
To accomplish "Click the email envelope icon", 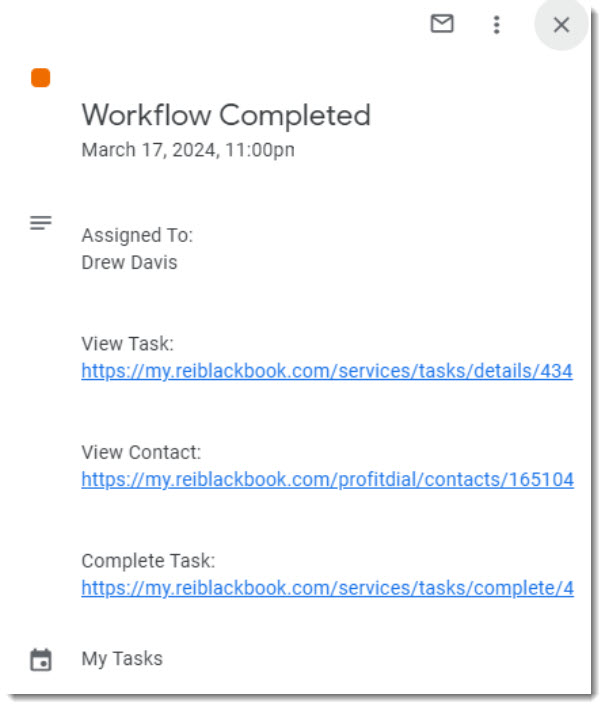I will 441,24.
